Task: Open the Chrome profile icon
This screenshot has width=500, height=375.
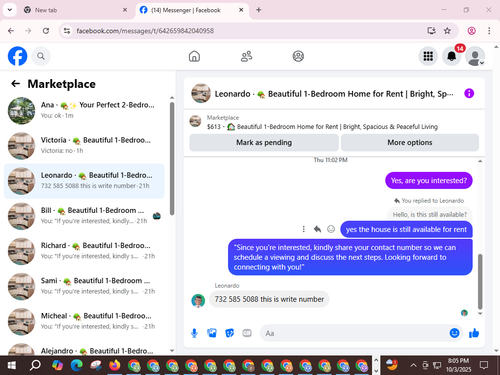Action: (x=471, y=31)
